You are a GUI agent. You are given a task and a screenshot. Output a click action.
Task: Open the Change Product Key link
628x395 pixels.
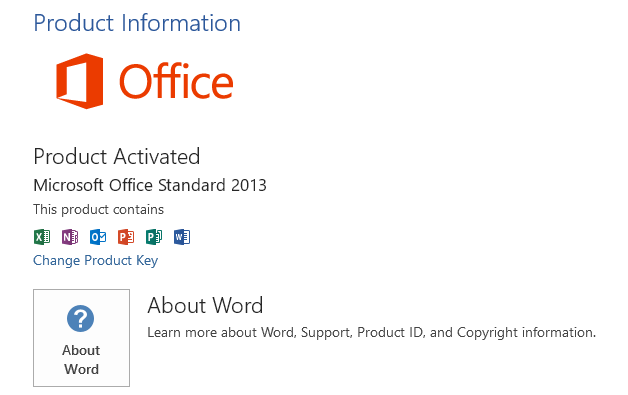(95, 260)
